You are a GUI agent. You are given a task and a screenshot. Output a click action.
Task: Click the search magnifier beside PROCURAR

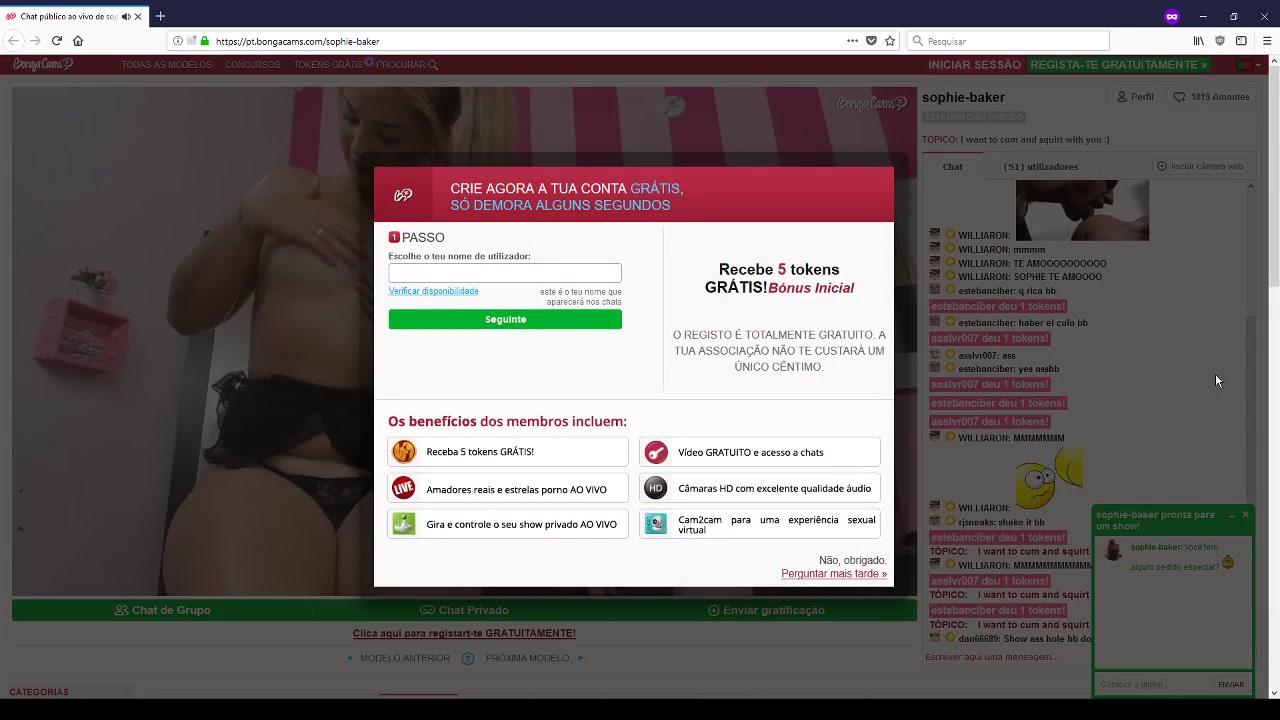pyautogui.click(x=433, y=65)
